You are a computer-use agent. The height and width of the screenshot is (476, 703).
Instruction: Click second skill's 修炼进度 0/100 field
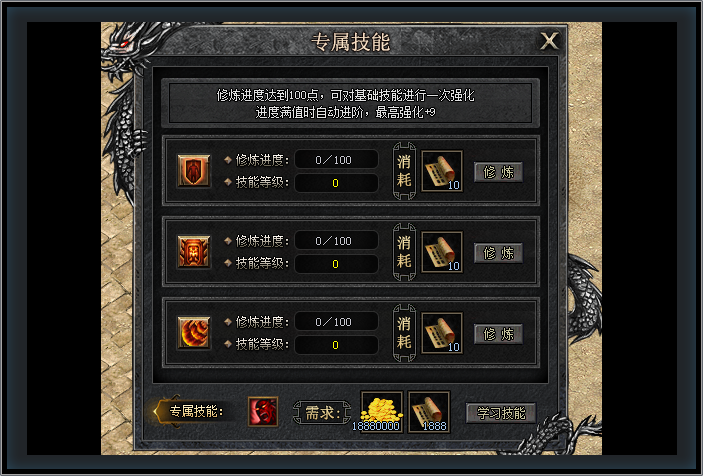(x=336, y=241)
